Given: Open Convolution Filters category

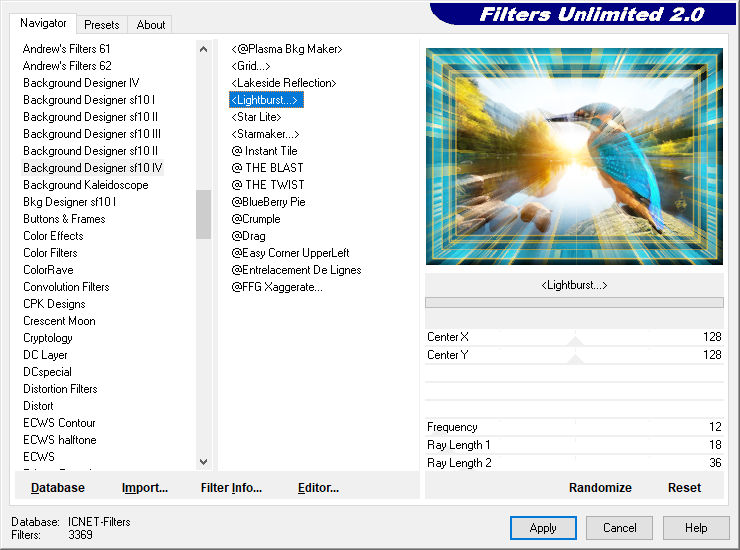Looking at the screenshot, I should (x=66, y=287).
